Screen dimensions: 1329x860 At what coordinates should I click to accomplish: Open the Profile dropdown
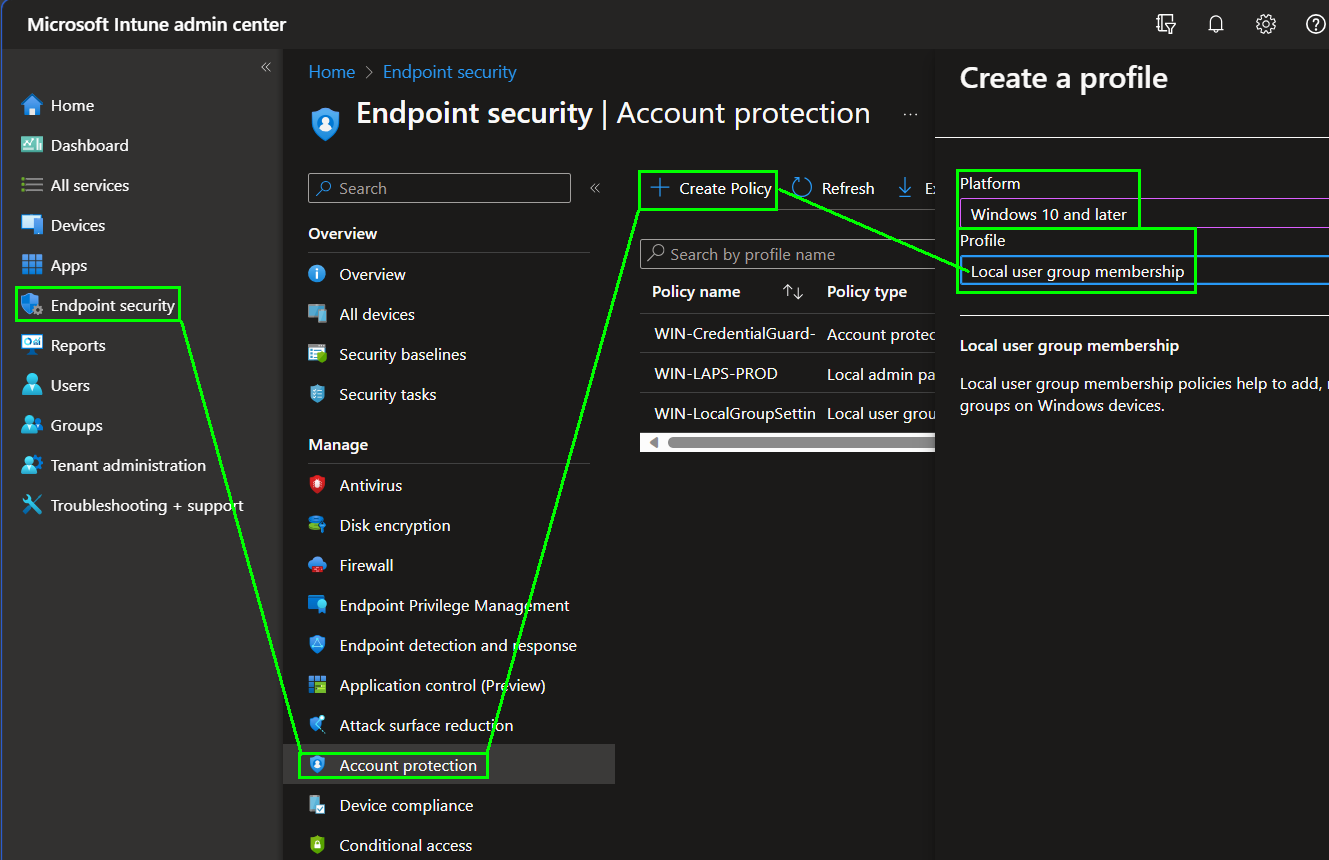1140,271
